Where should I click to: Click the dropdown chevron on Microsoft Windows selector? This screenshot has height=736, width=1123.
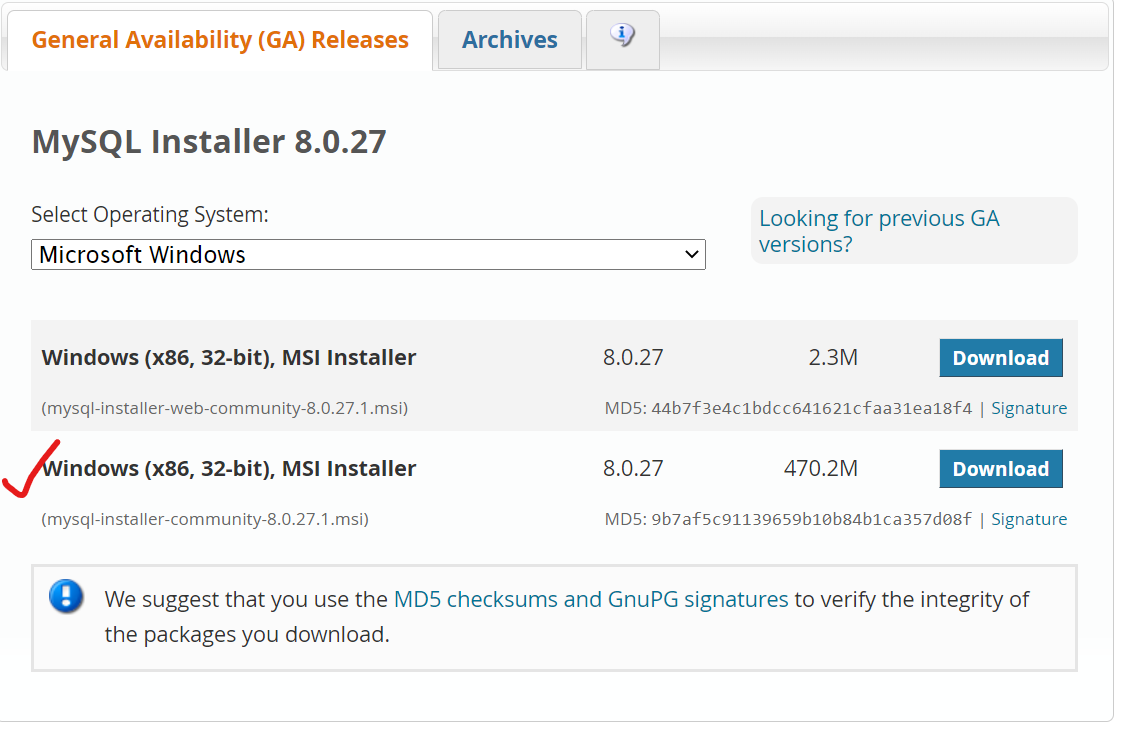coord(690,254)
